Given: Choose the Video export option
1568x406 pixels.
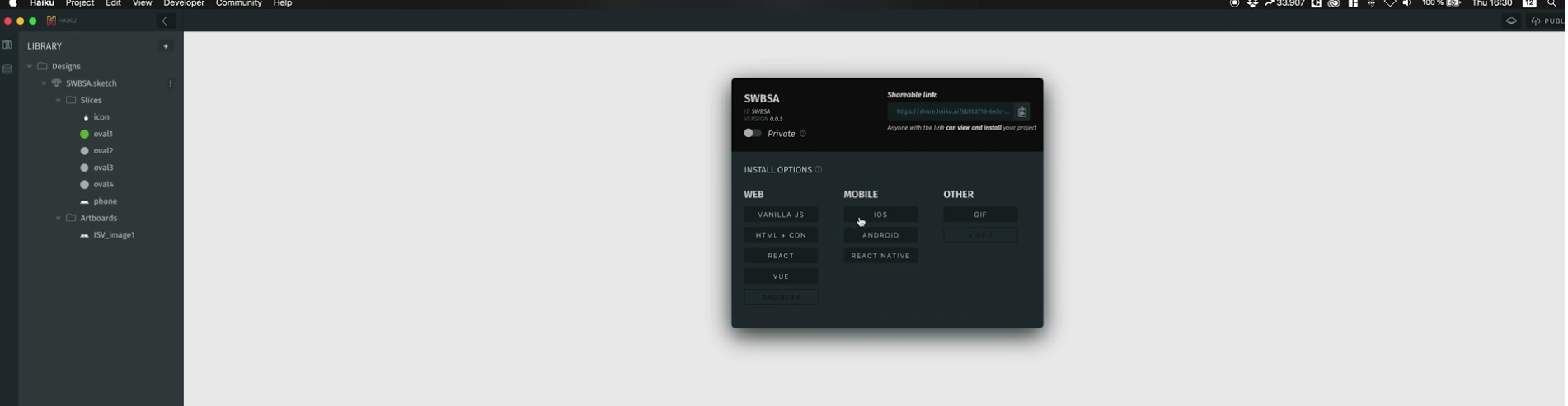Looking at the screenshot, I should tap(980, 235).
